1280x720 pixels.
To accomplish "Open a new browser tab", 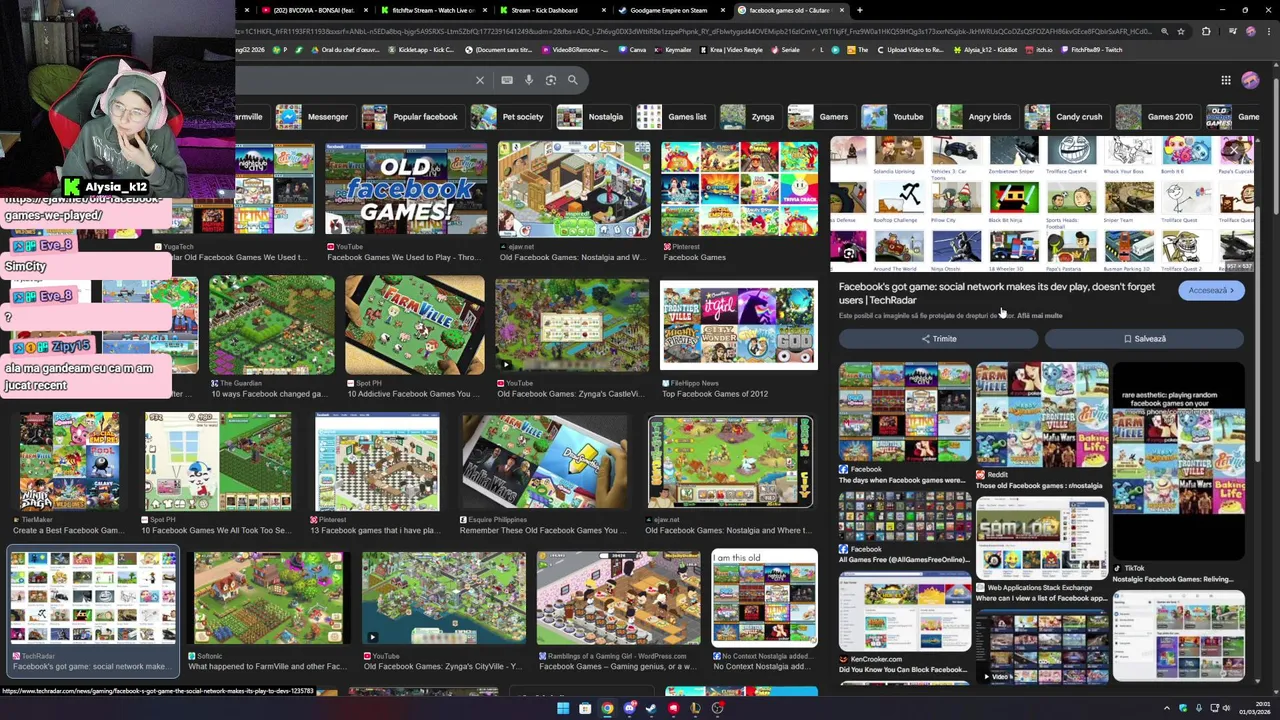I will point(860,10).
